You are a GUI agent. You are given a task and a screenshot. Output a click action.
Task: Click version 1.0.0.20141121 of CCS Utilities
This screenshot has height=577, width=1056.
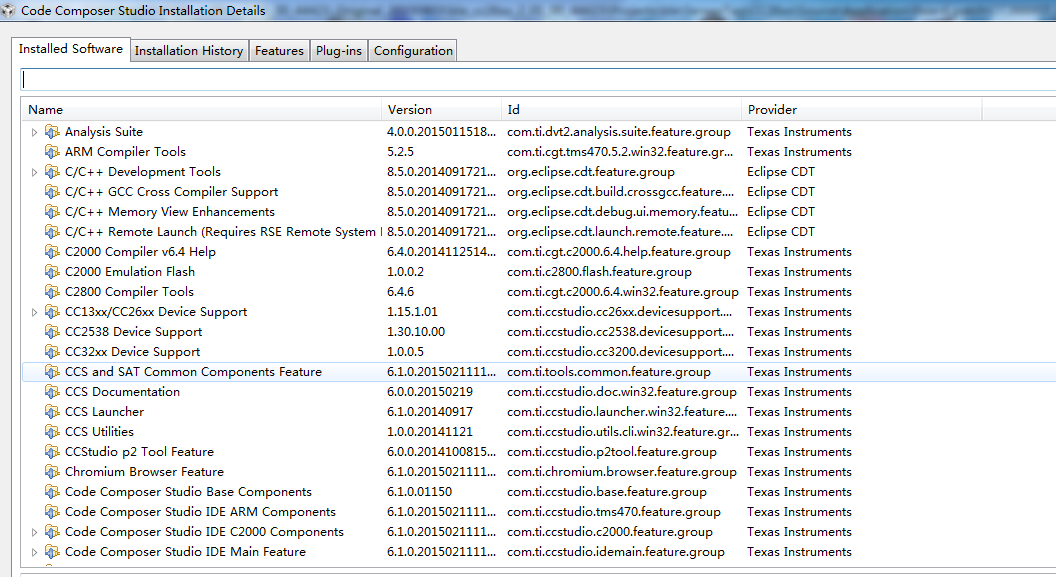click(430, 432)
